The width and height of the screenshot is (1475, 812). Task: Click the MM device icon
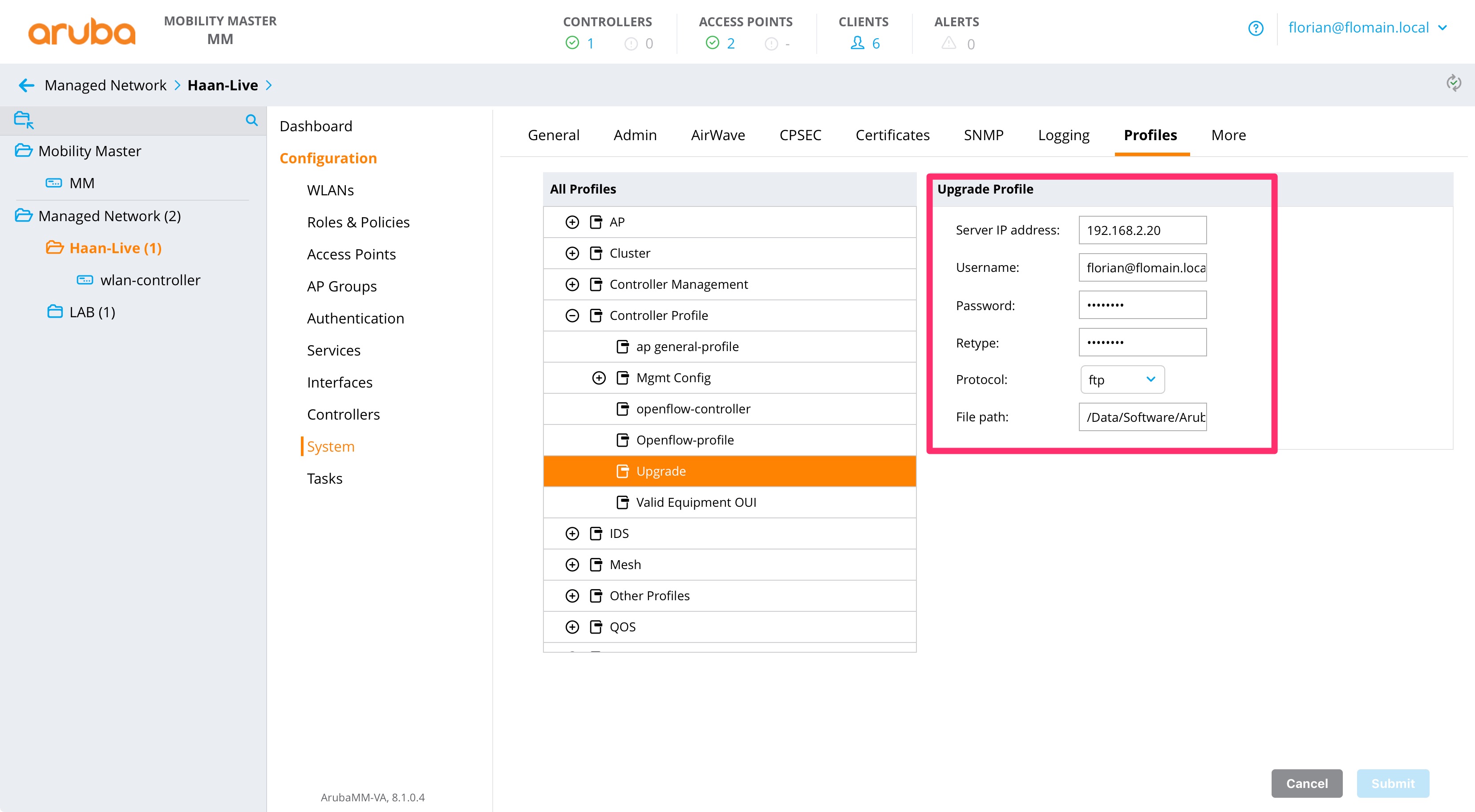[x=54, y=183]
